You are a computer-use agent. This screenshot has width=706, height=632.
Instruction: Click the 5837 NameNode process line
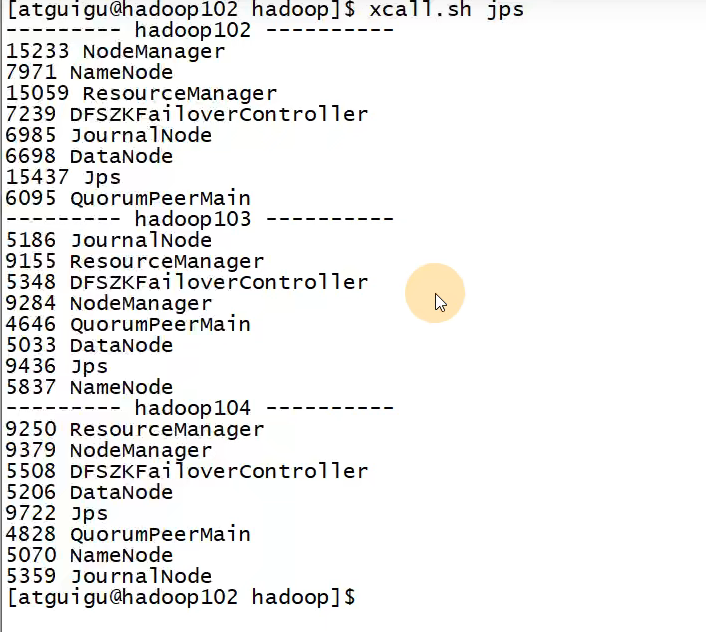click(89, 387)
